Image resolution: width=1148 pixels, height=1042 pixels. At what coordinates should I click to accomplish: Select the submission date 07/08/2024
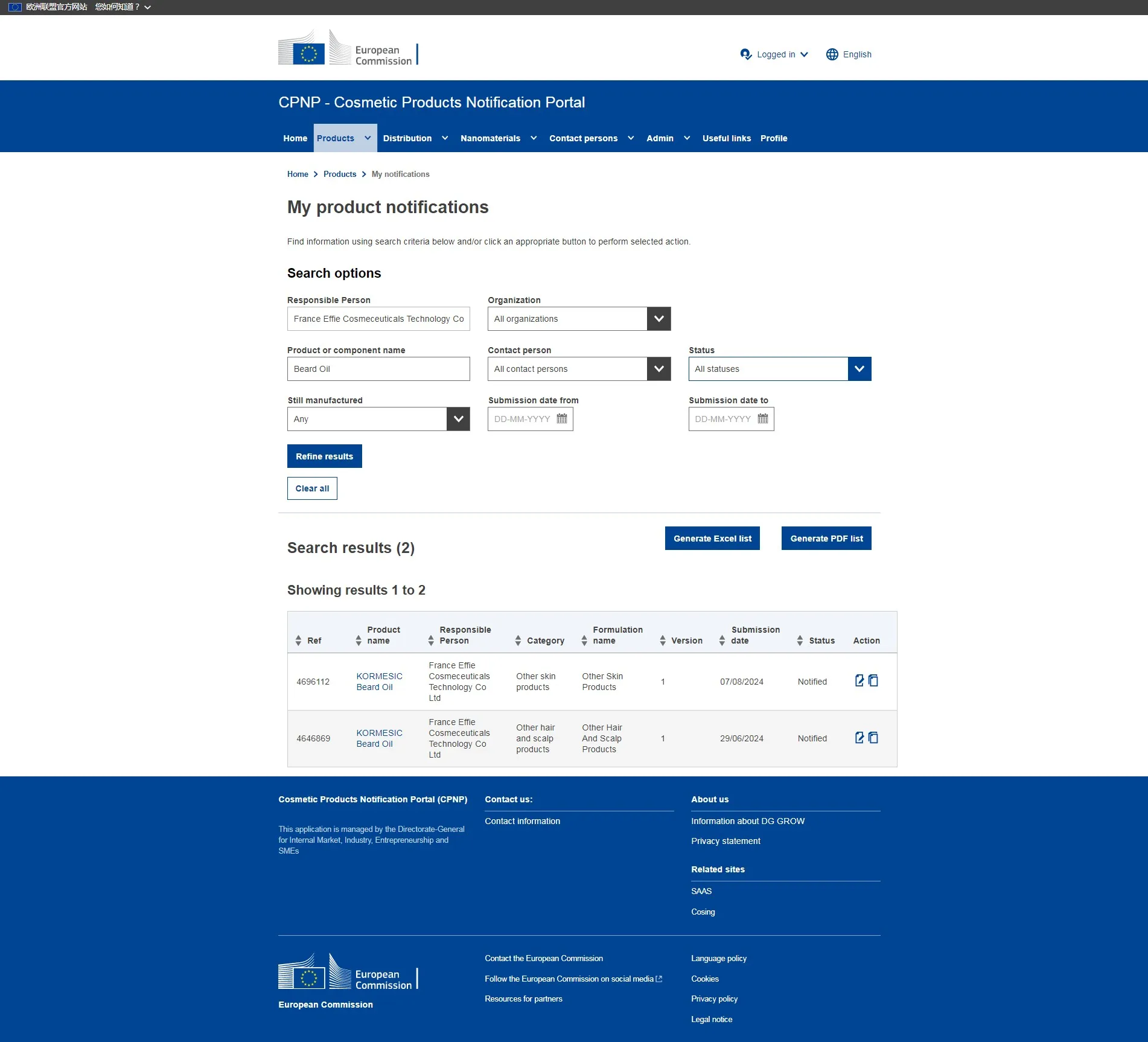pos(742,682)
